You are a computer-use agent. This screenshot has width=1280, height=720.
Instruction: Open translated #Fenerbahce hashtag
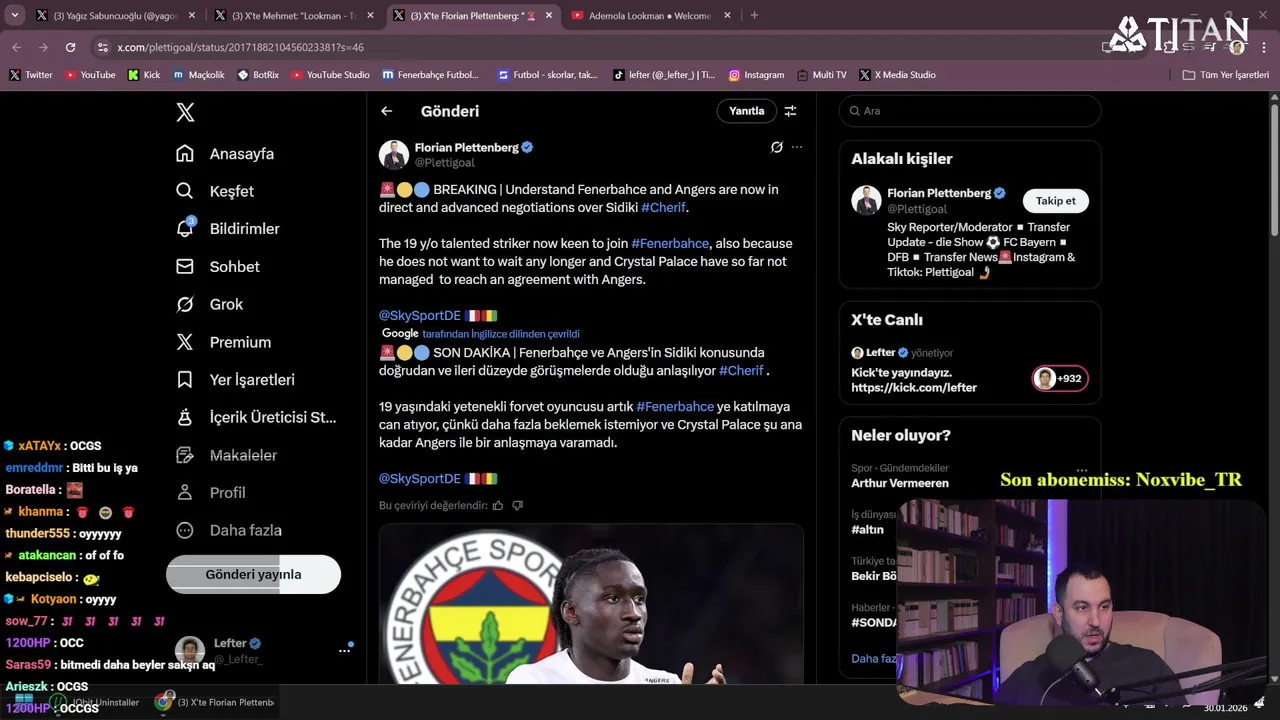(x=675, y=407)
